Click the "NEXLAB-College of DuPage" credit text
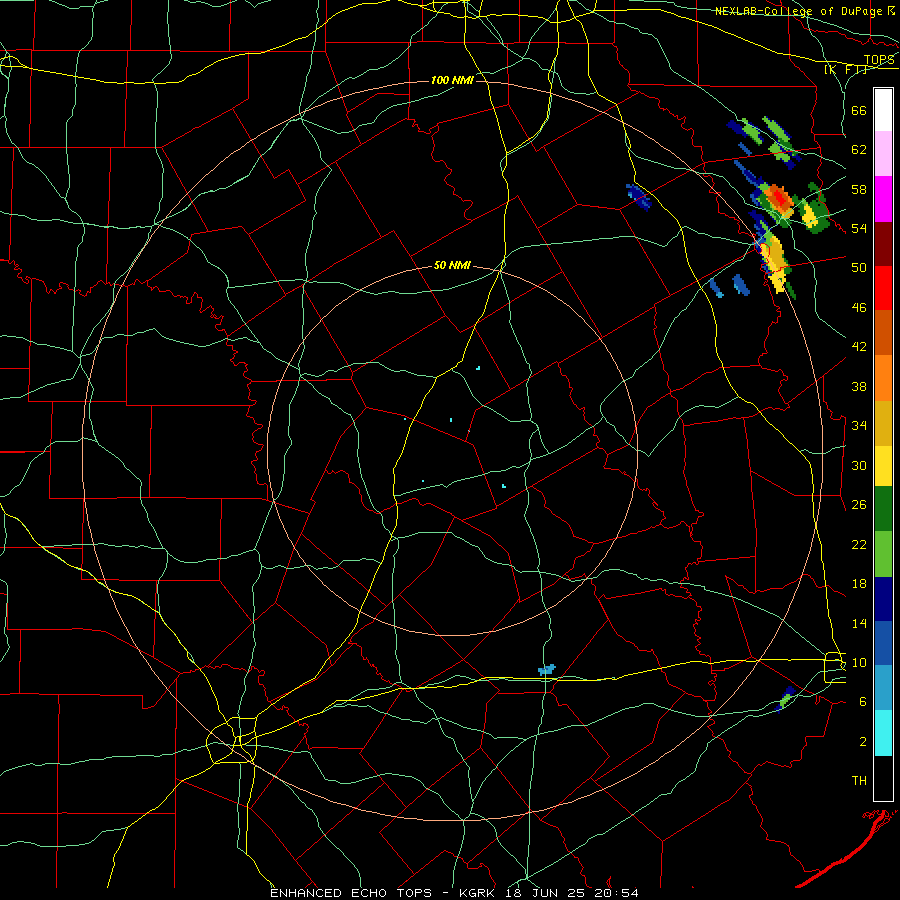Viewport: 900px width, 900px height. (799, 11)
